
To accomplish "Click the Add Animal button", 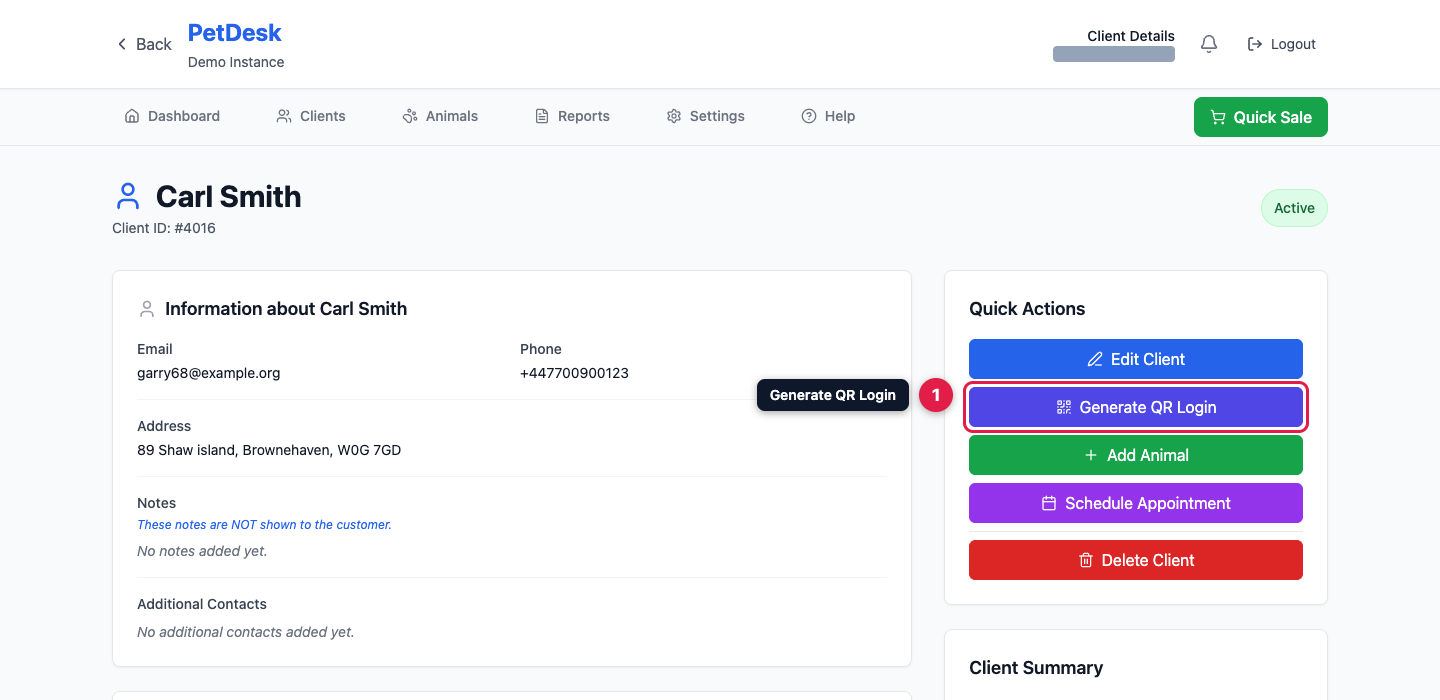I will point(1136,455).
